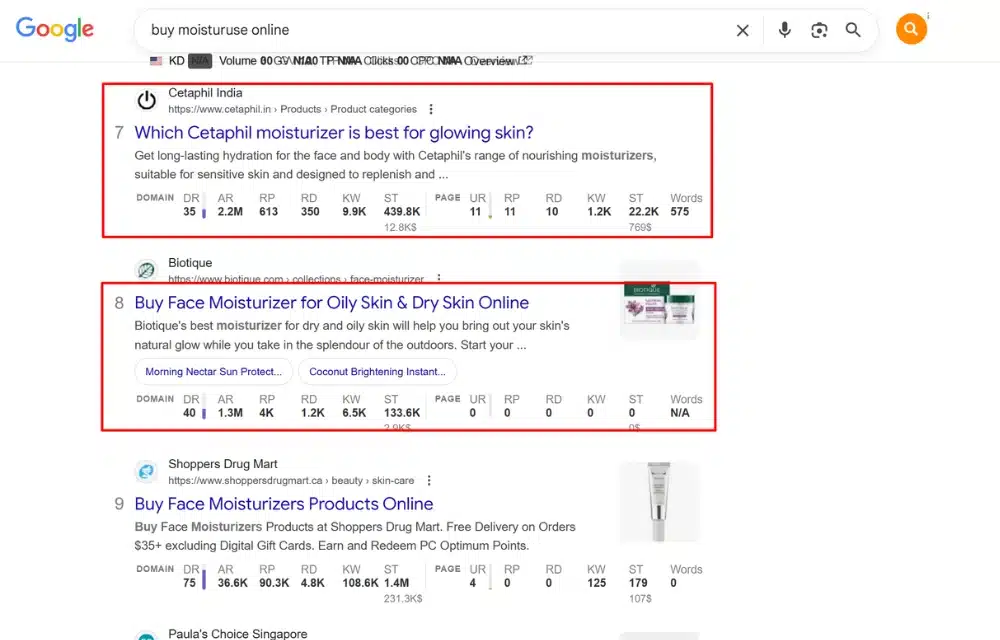
Task: Click the cetaphil.in URL breadcrumb
Action: coord(292,109)
